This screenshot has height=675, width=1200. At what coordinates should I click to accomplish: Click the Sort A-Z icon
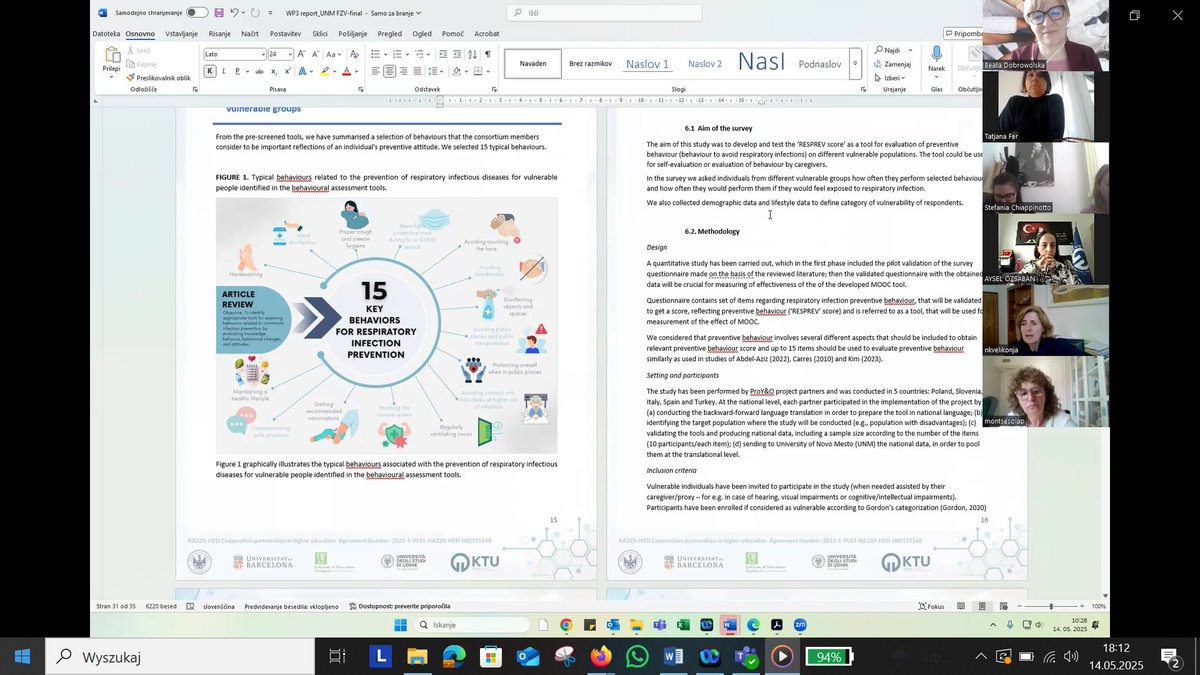point(472,54)
